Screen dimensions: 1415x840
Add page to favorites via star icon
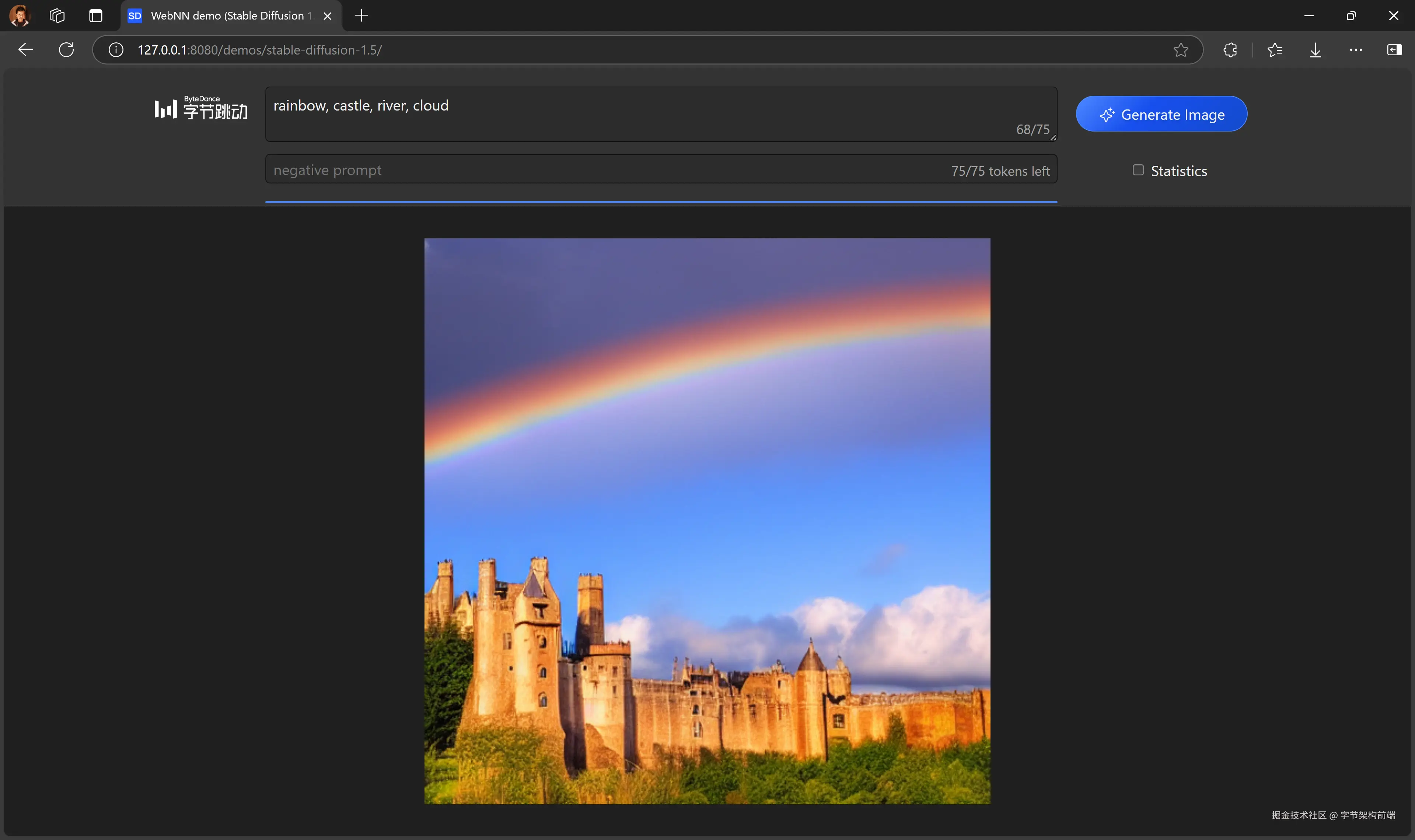[1181, 50]
